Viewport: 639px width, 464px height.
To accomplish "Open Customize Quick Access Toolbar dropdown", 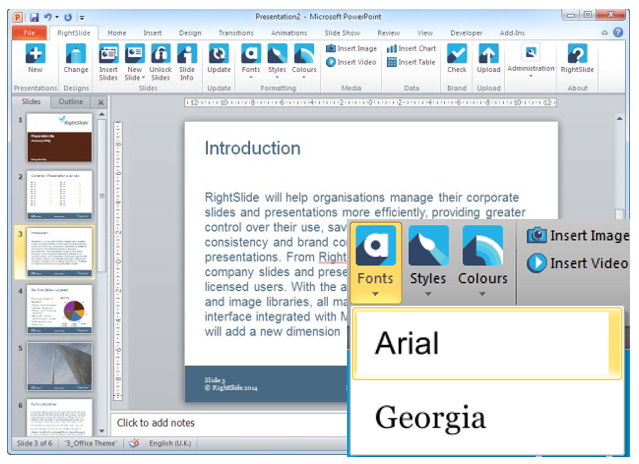I will (x=82, y=18).
